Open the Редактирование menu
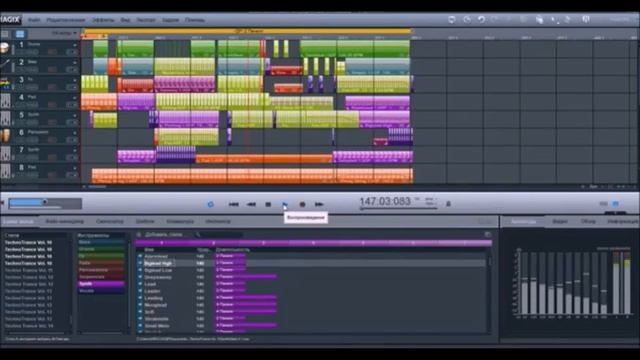 66,20
